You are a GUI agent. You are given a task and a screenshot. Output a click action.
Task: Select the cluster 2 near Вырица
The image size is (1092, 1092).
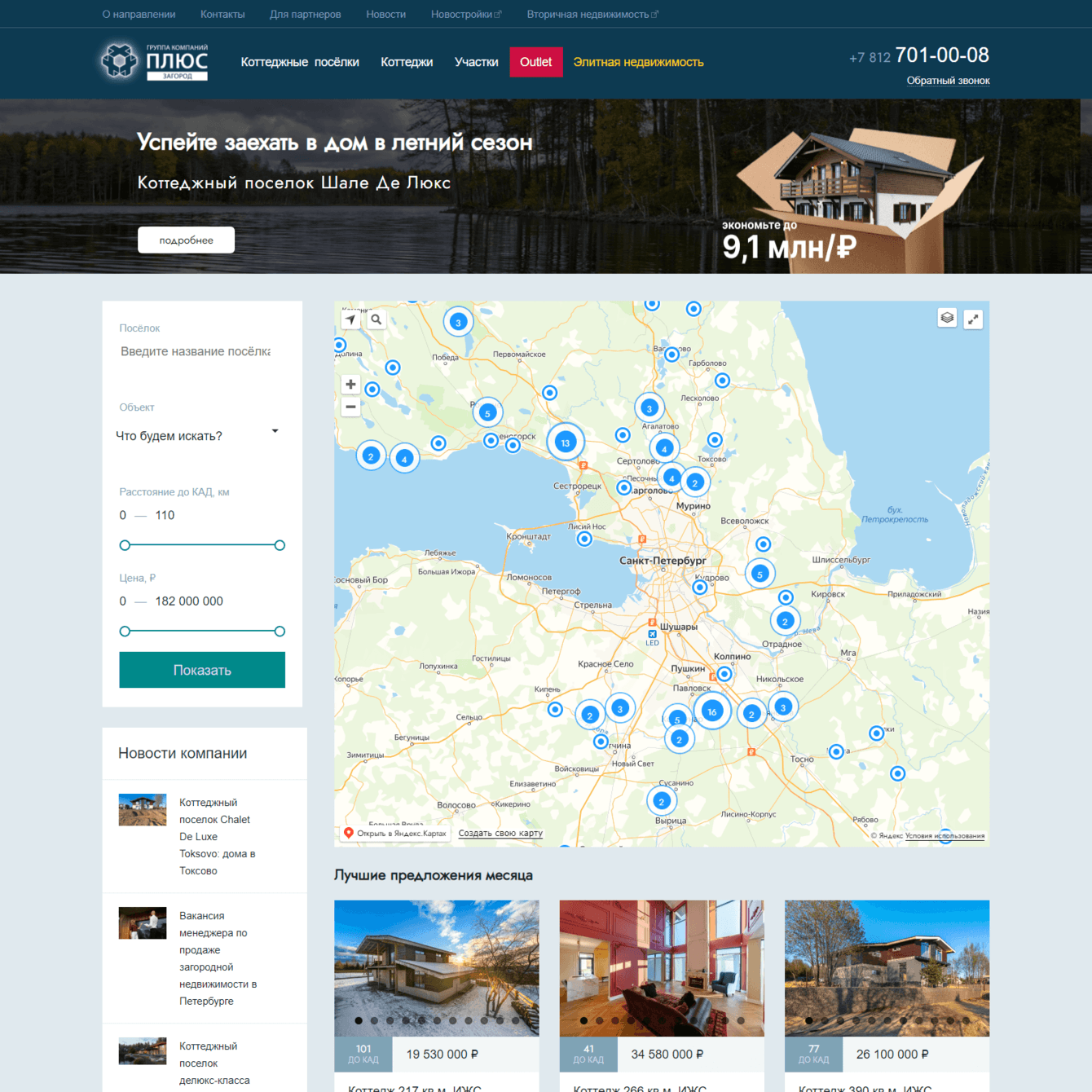[x=662, y=801]
